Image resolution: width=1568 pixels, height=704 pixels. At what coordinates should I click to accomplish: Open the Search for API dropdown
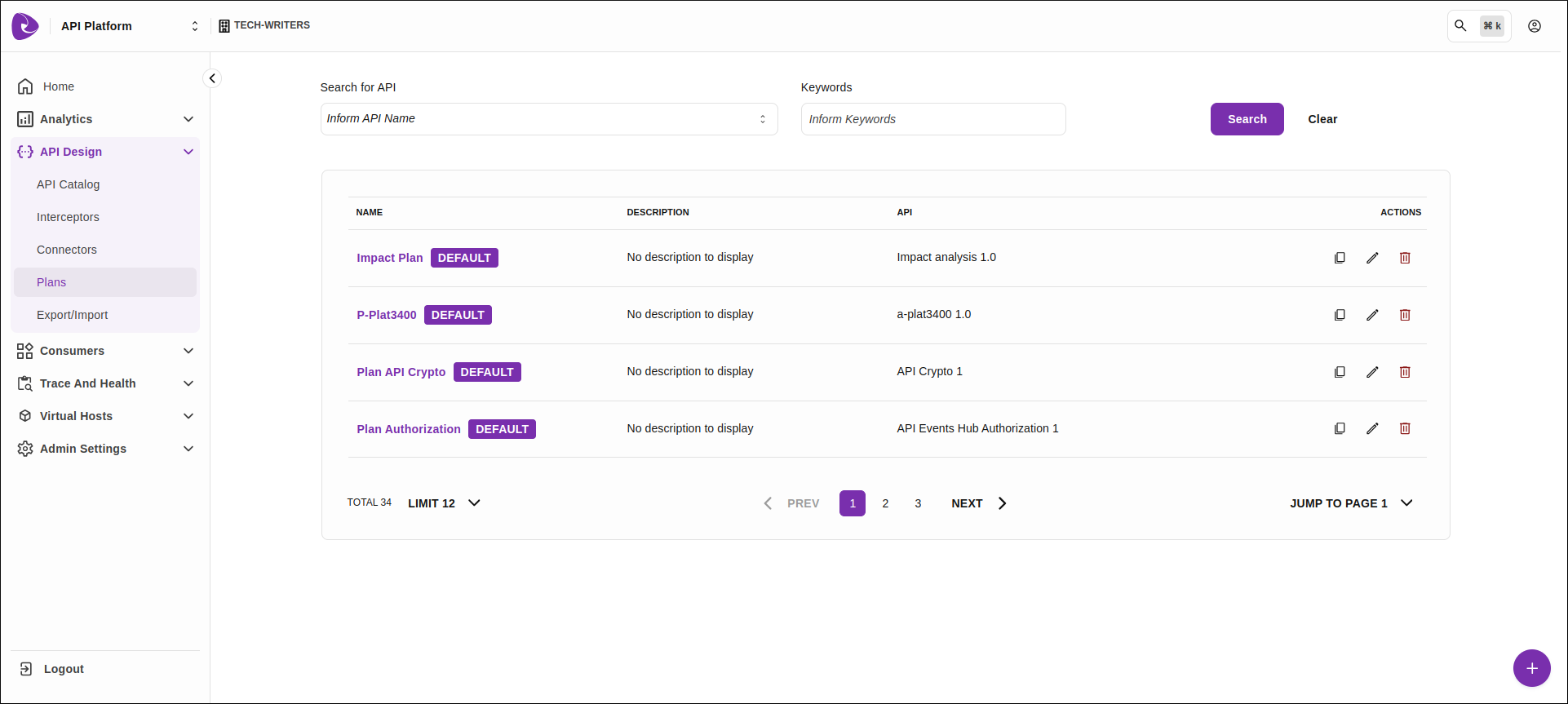tap(548, 119)
